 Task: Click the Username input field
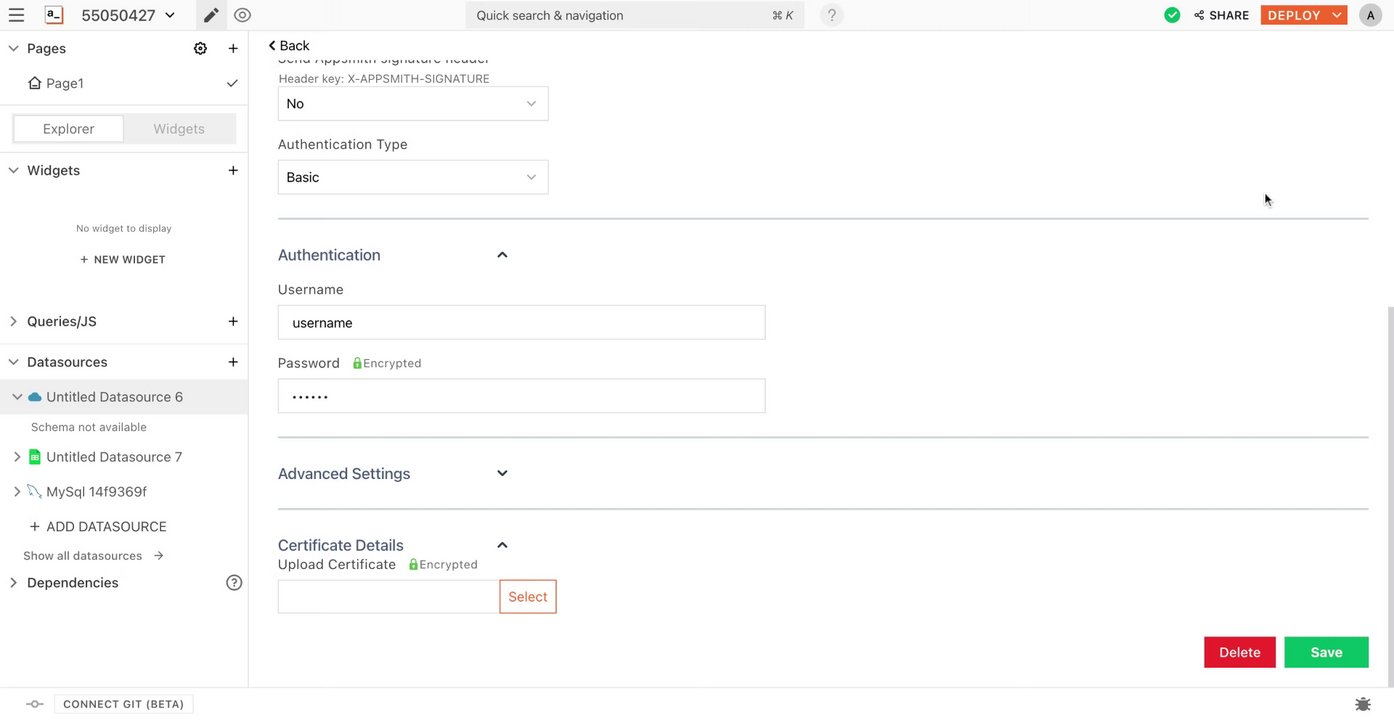click(521, 323)
